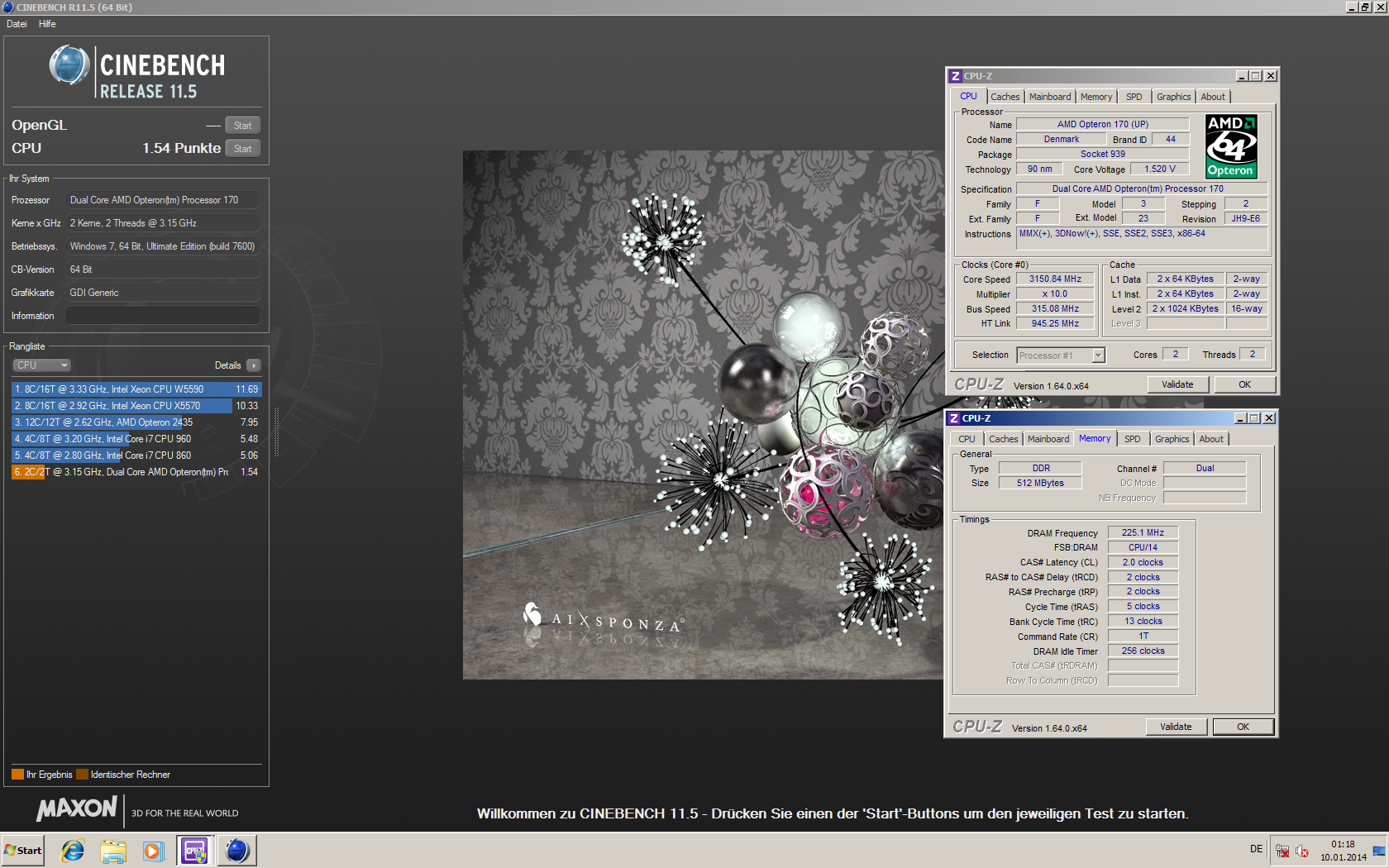Click the orange Ihr Ergebnis legend swatch
This screenshot has width=1389, height=868.
[x=17, y=775]
